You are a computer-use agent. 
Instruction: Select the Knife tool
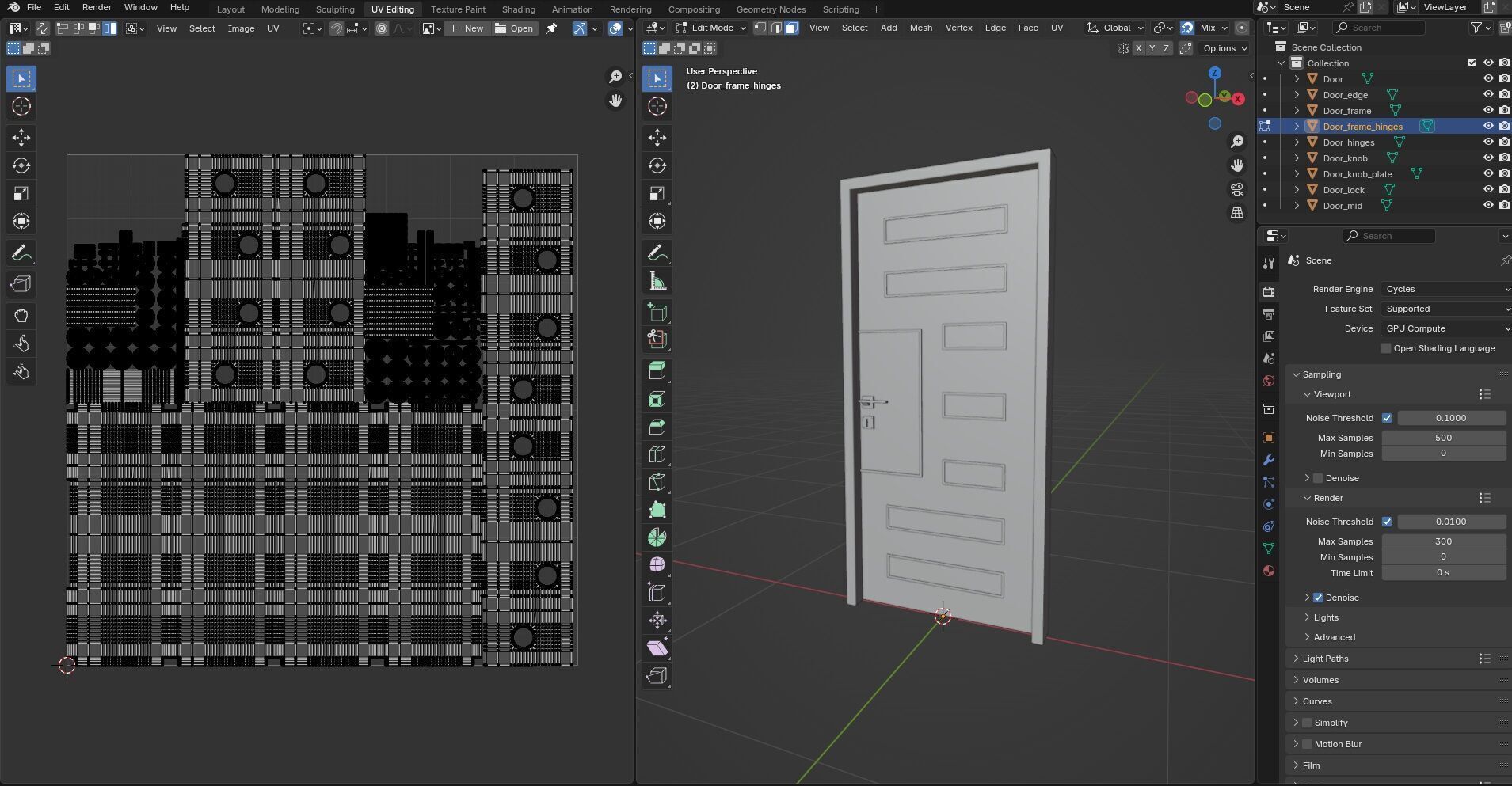[x=657, y=482]
